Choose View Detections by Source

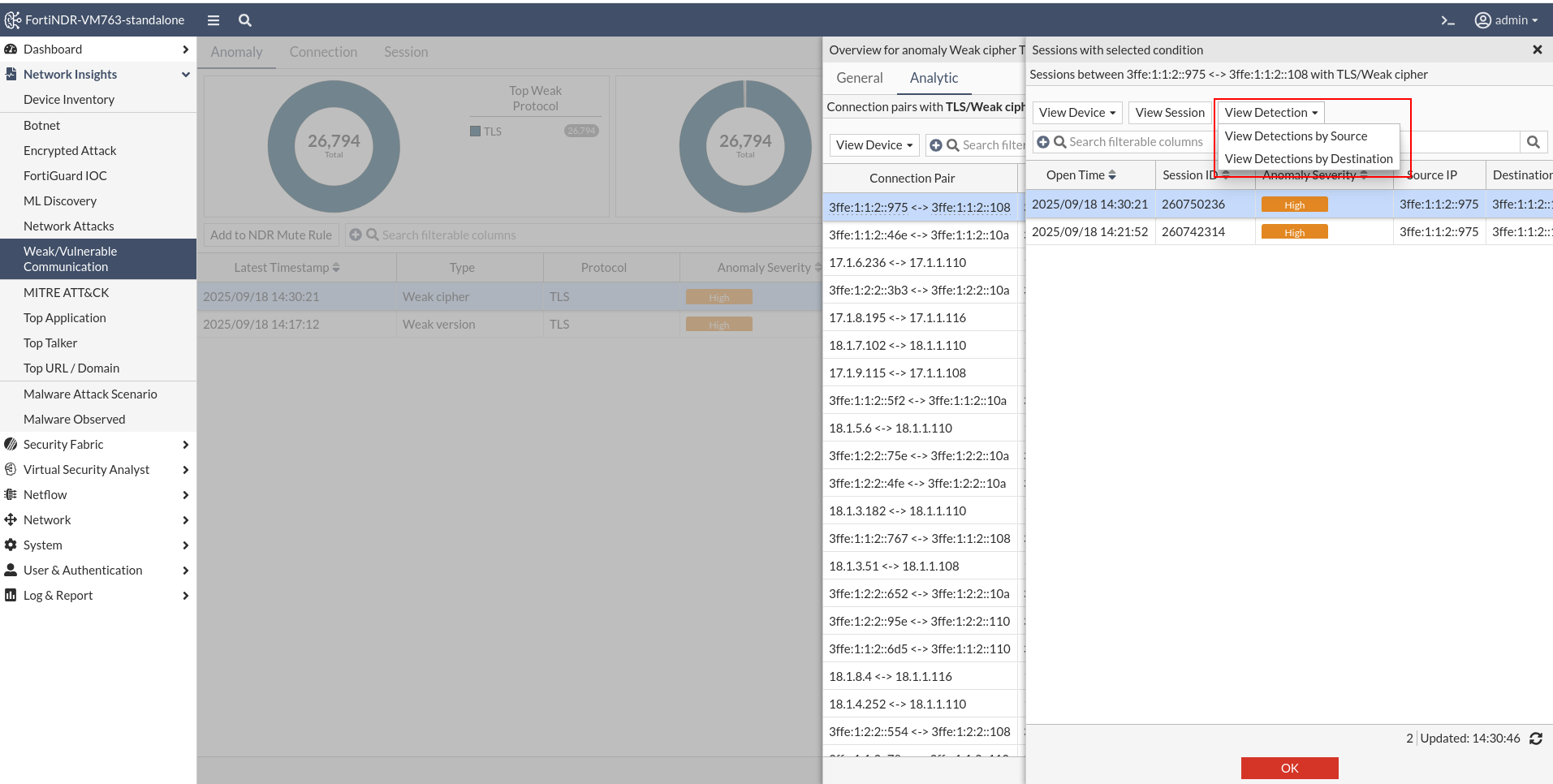tap(1296, 136)
